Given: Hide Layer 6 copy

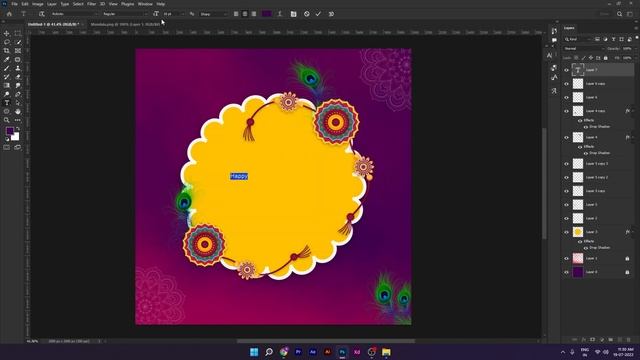Looking at the screenshot, I should 566,84.
